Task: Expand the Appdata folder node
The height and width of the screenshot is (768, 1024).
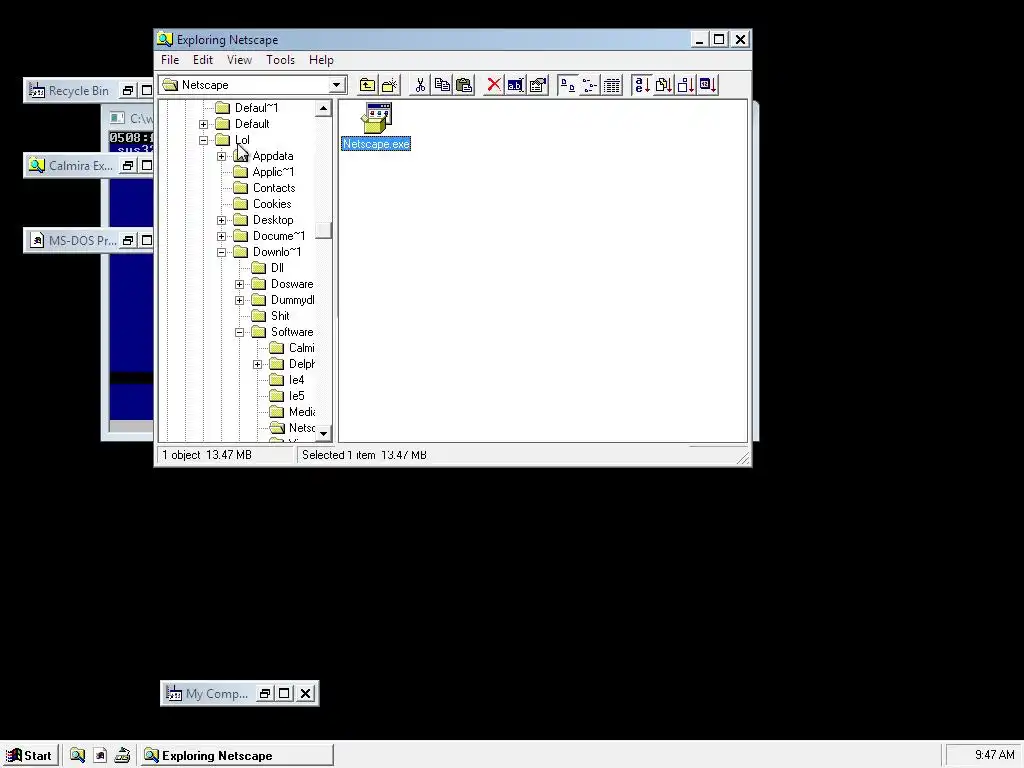Action: point(221,156)
